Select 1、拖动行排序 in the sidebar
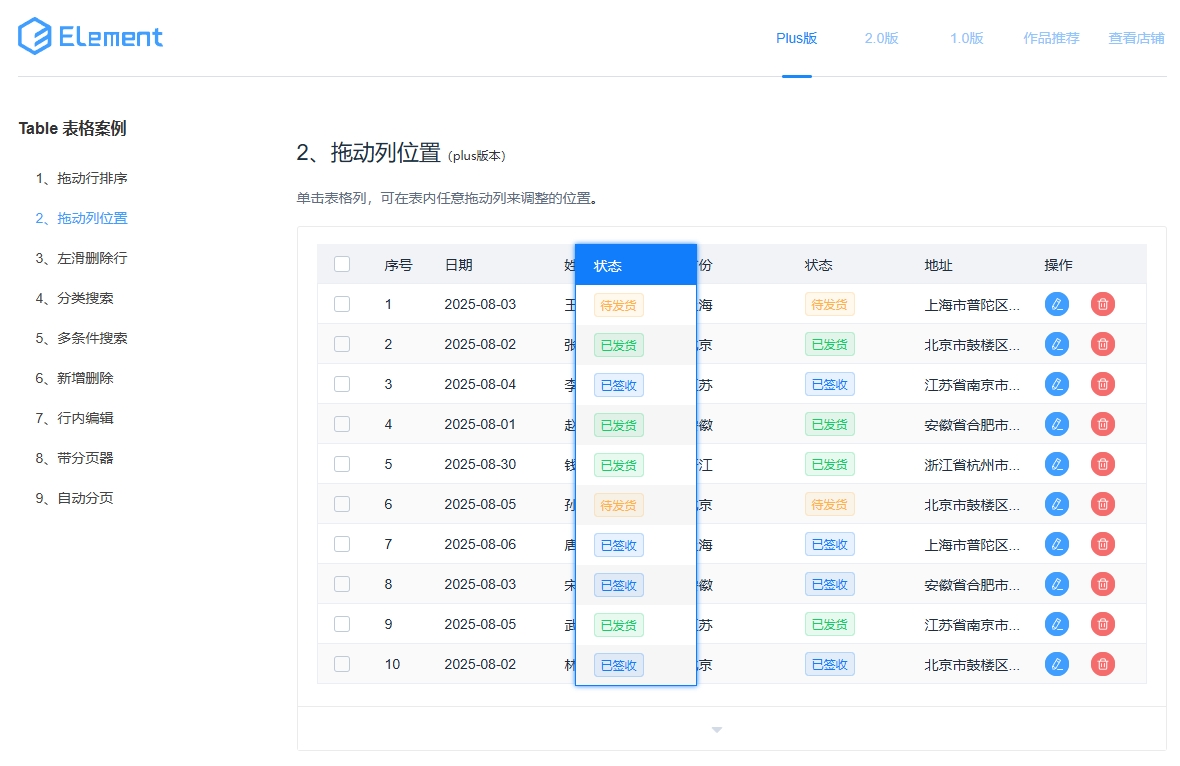 point(82,179)
